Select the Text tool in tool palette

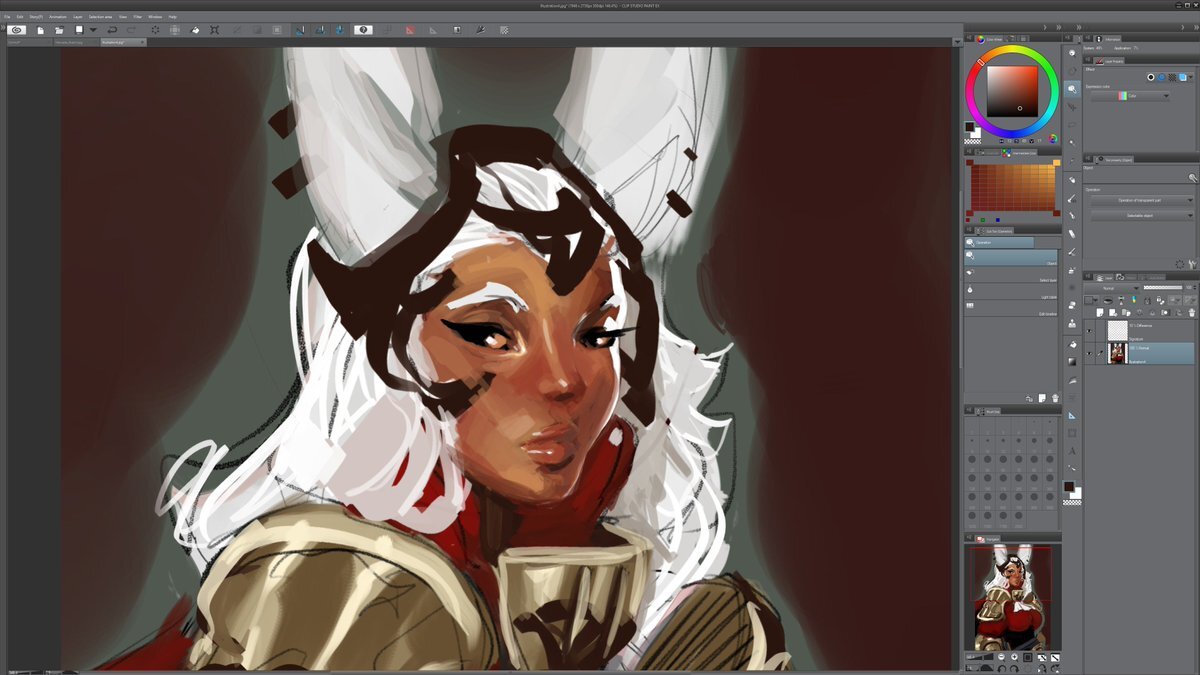coord(1072,450)
